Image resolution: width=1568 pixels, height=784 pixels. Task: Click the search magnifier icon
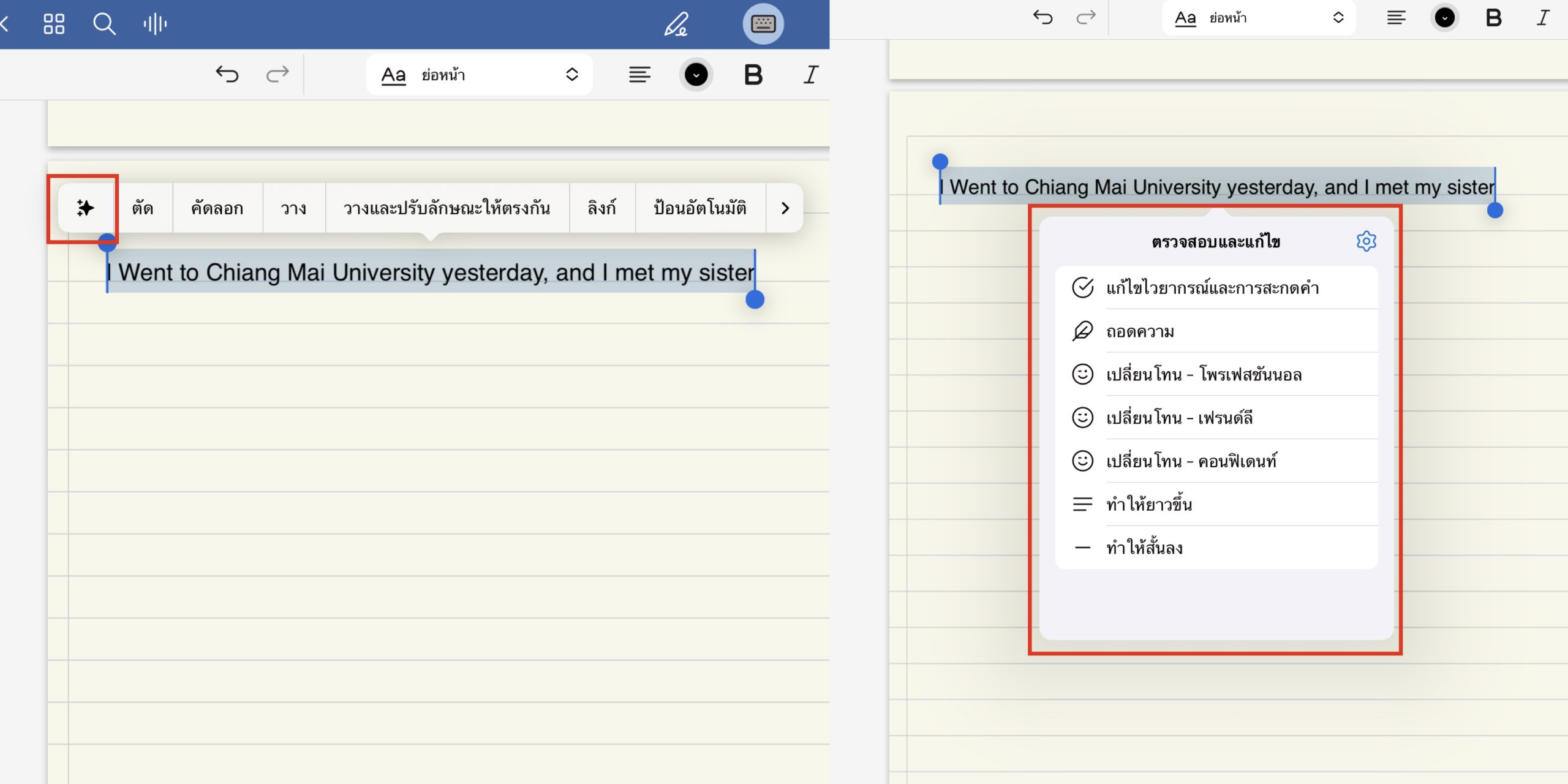104,24
